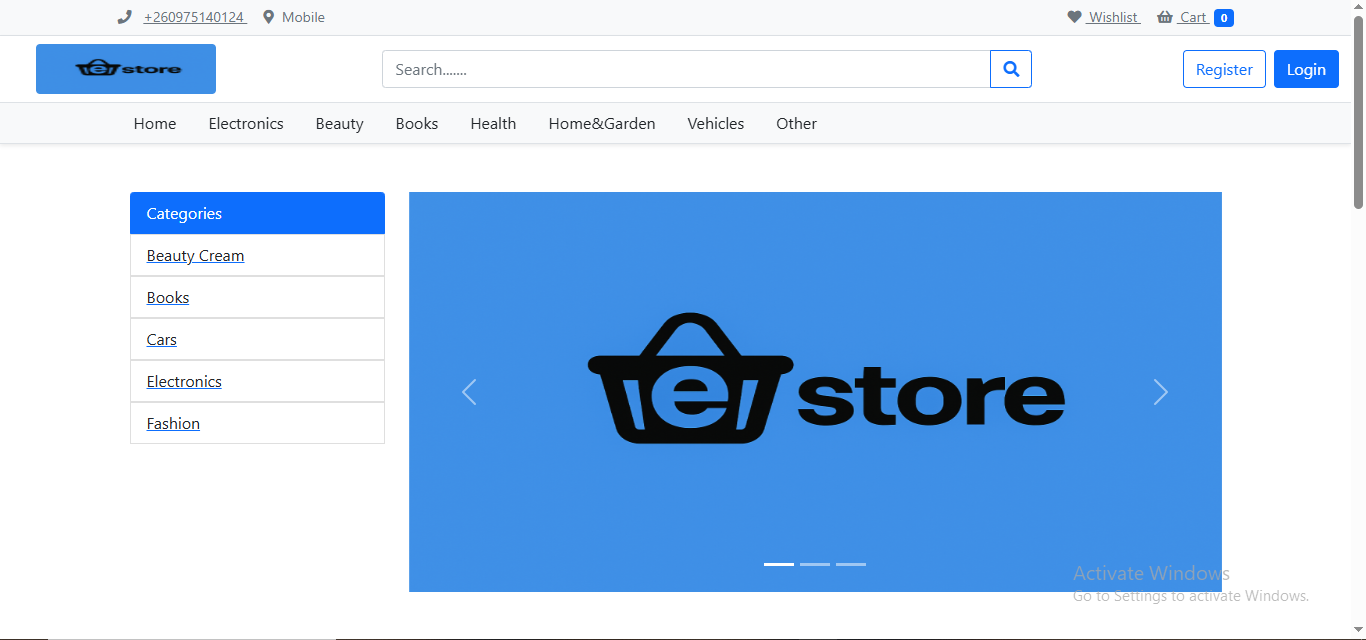Click the Mobile location pin icon
The width and height of the screenshot is (1366, 640).
(266, 16)
